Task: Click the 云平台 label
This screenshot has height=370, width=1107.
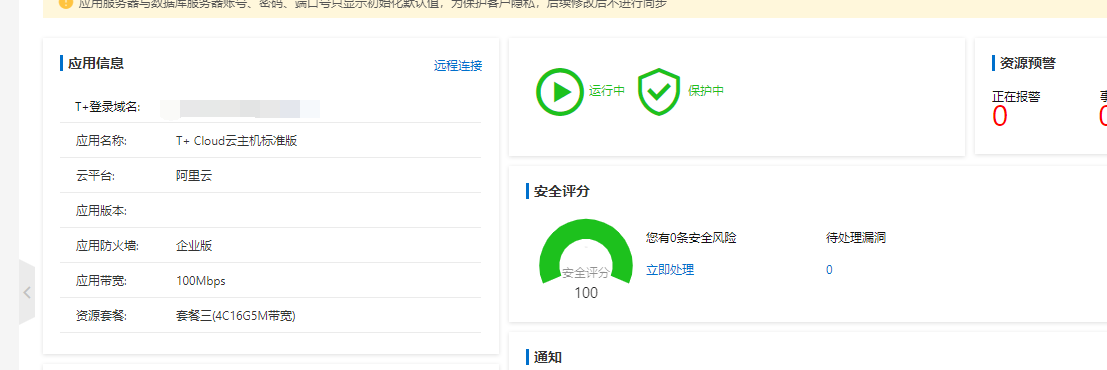Action: (95, 176)
